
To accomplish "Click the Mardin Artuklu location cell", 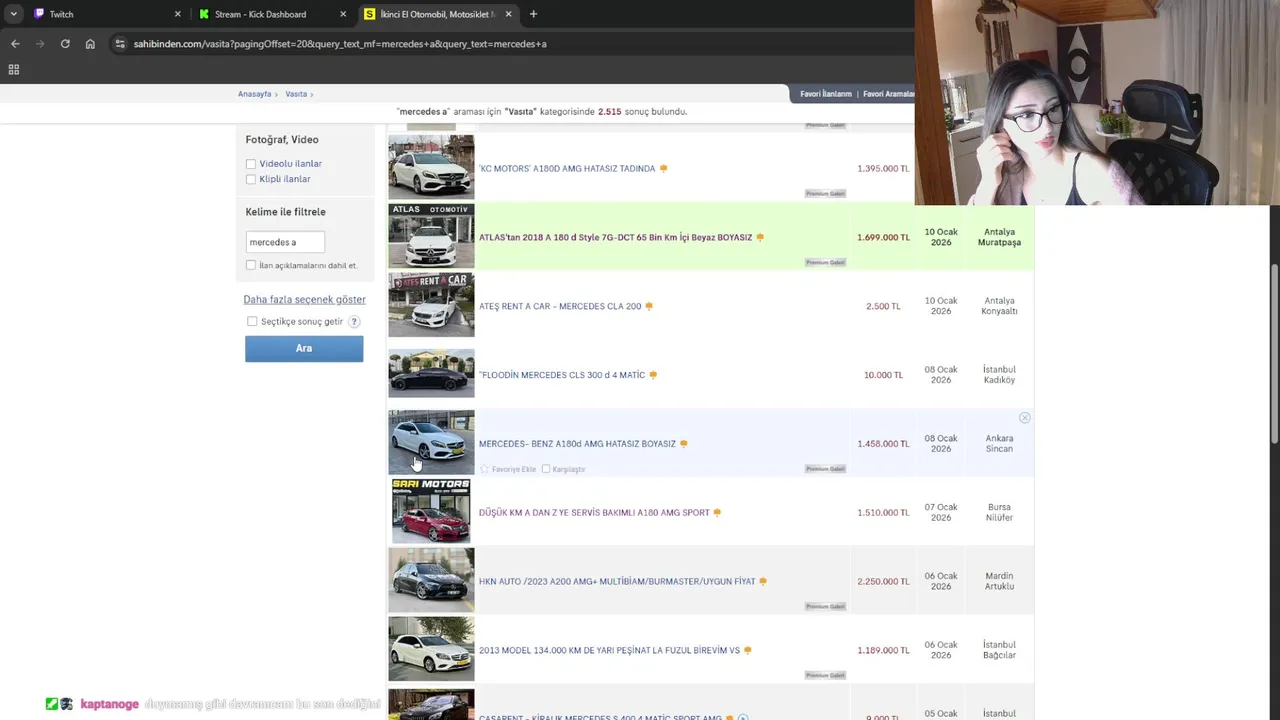I will point(999,581).
